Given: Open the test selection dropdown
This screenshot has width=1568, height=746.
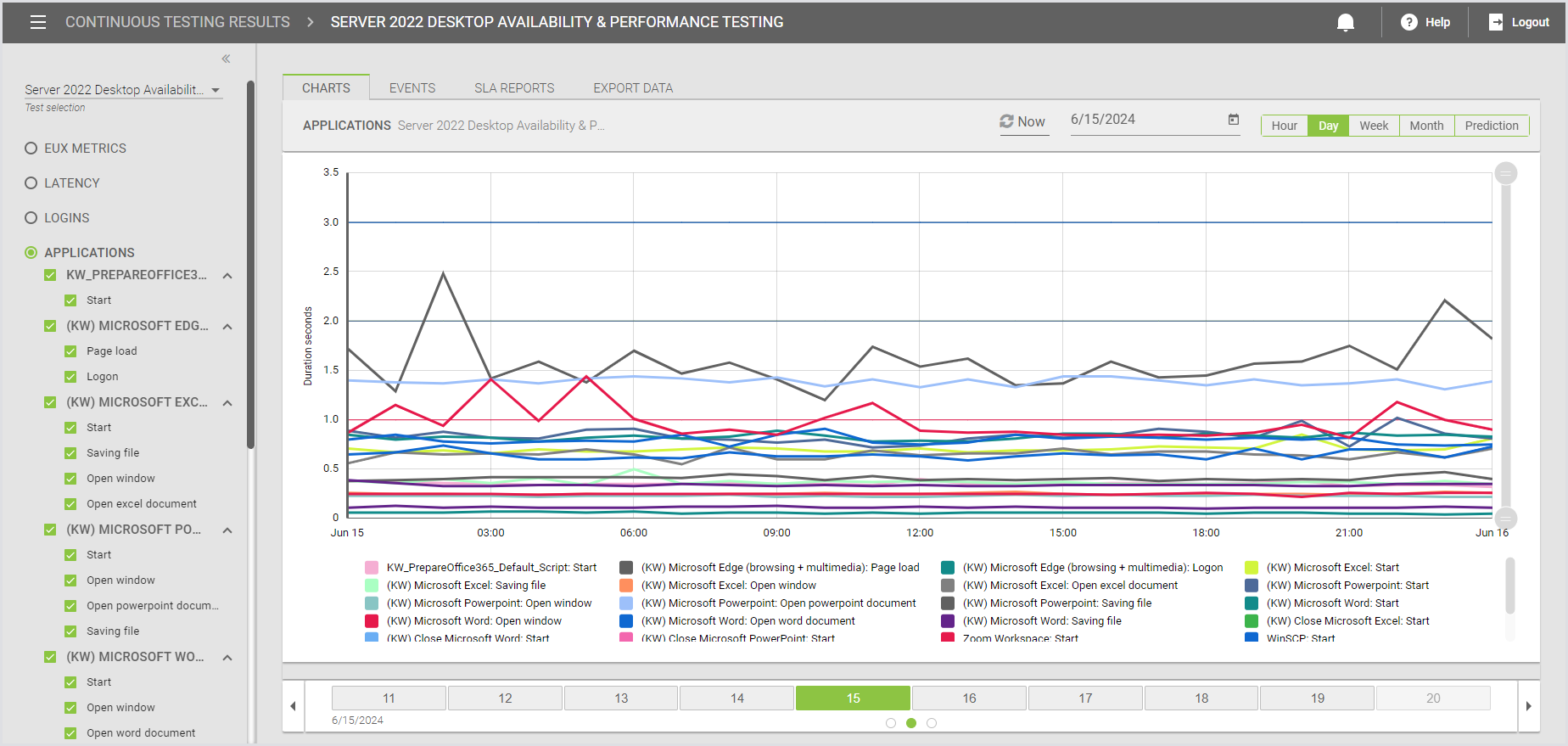Looking at the screenshot, I should (216, 90).
